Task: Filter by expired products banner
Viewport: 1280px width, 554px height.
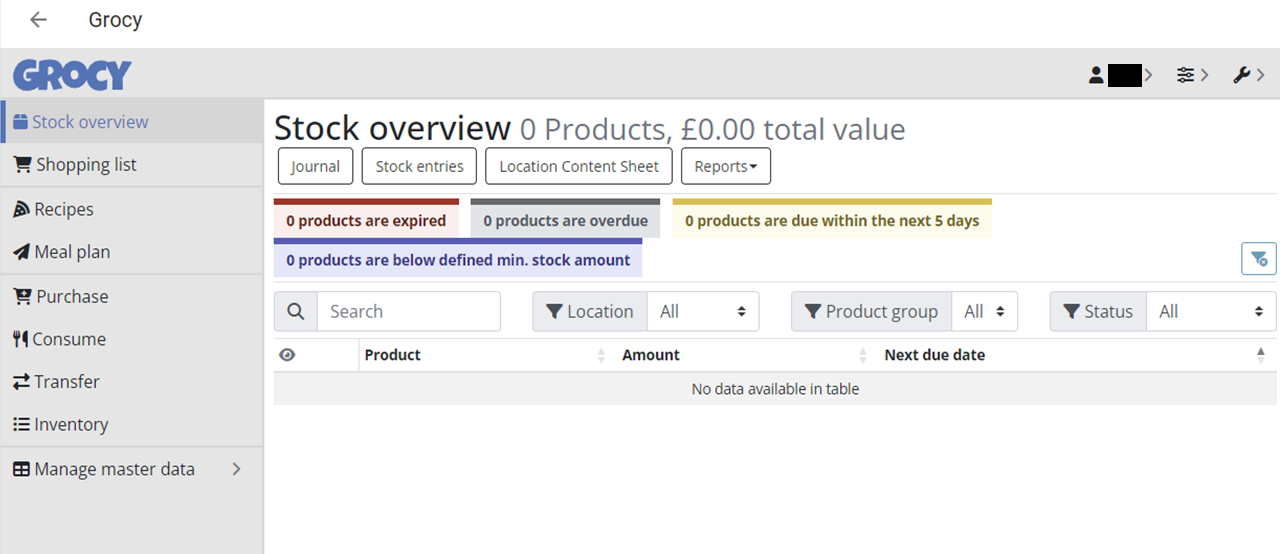Action: 366,219
